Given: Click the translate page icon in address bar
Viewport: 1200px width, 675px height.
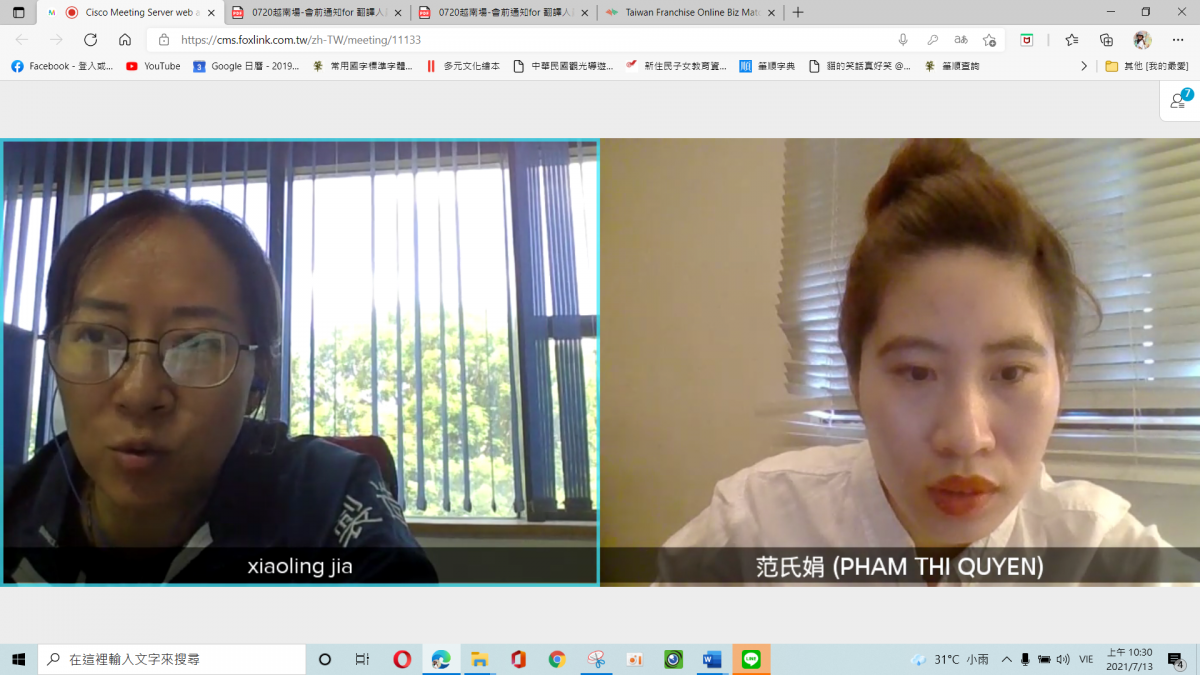Looking at the screenshot, I should coord(960,40).
